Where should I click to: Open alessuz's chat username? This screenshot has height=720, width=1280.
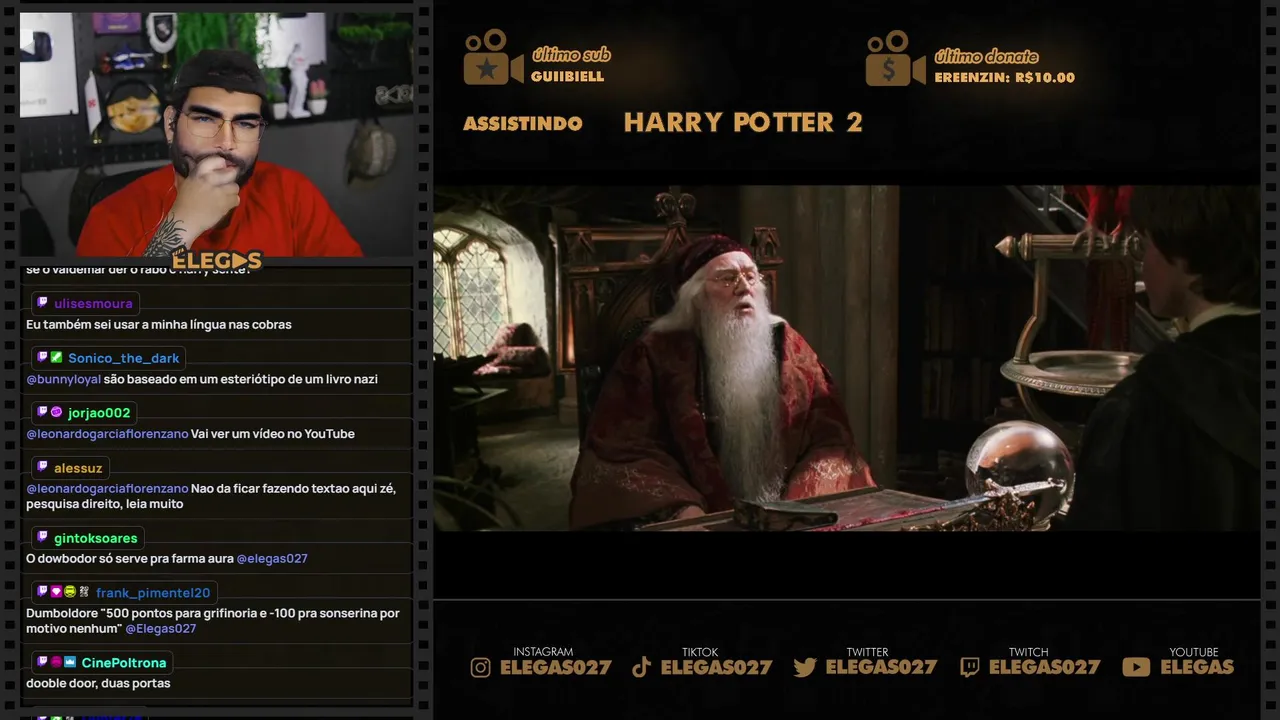(x=78, y=467)
